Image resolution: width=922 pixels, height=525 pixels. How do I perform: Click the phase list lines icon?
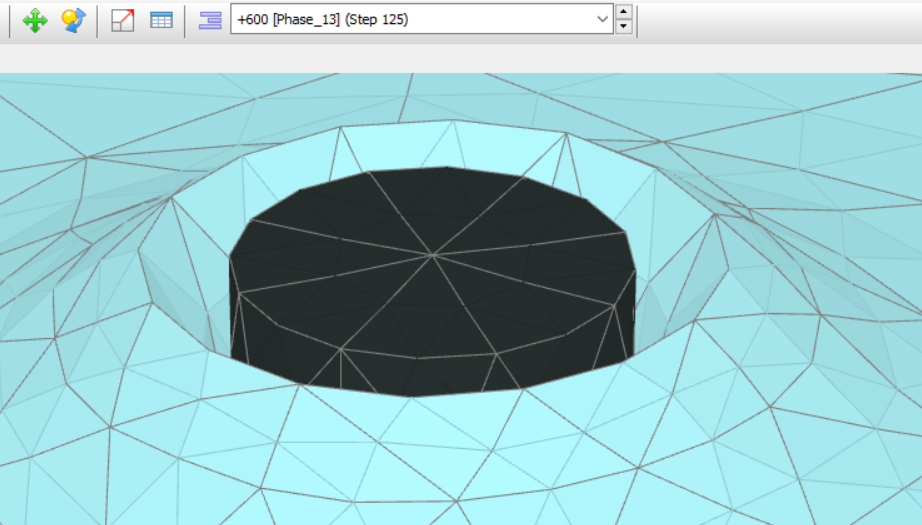[210, 21]
